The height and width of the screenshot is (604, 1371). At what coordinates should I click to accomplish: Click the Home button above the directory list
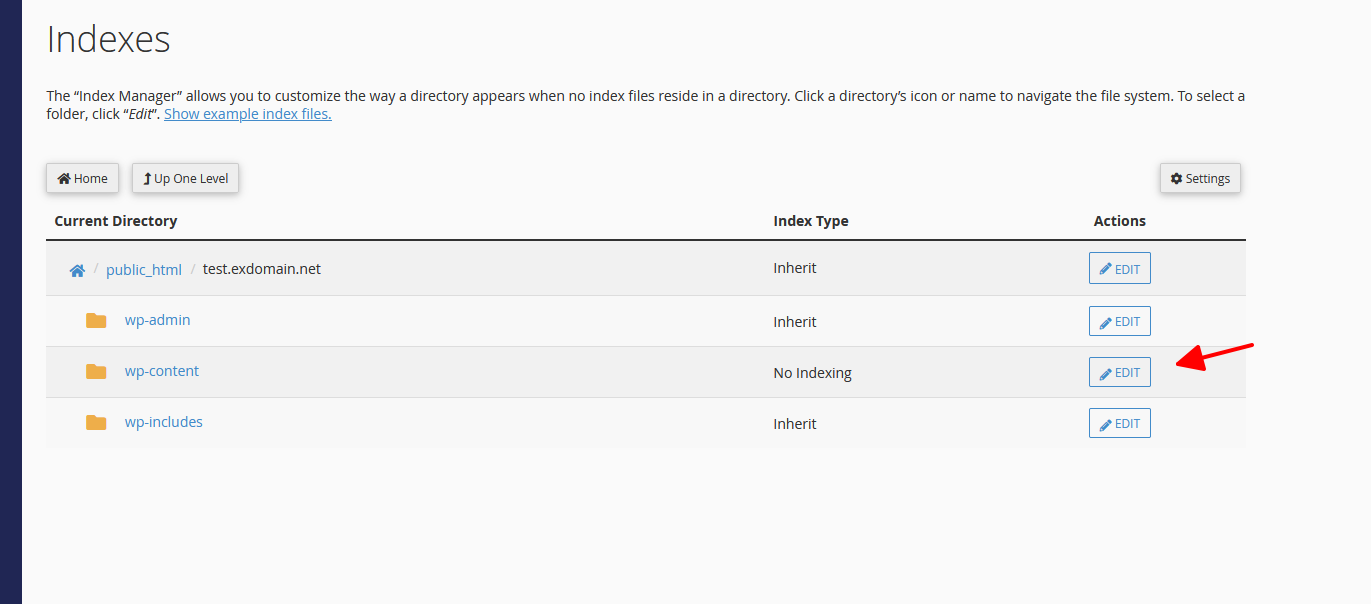pos(83,179)
